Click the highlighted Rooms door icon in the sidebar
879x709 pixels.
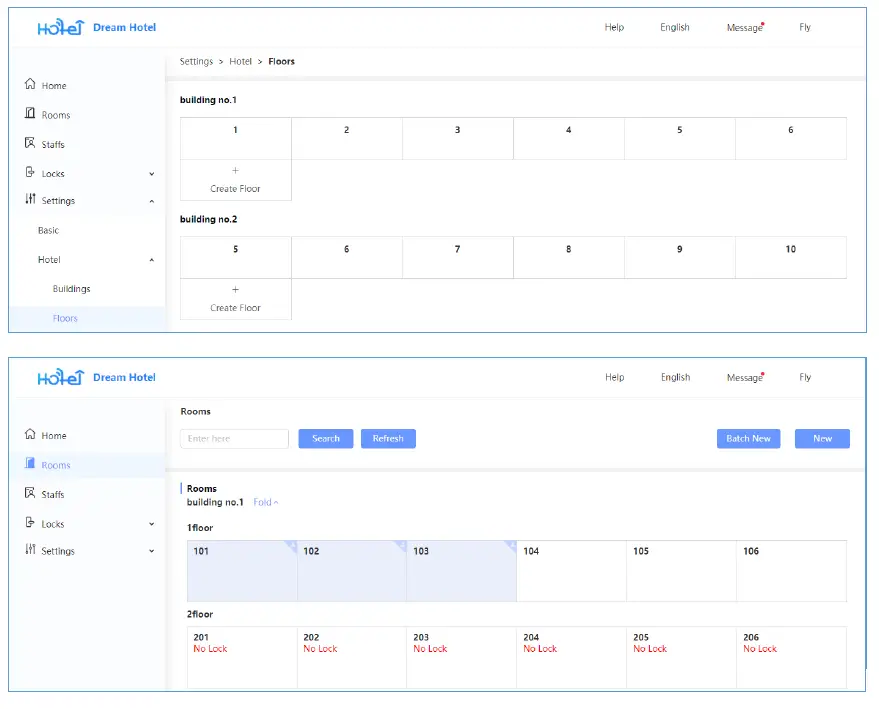coord(30,464)
